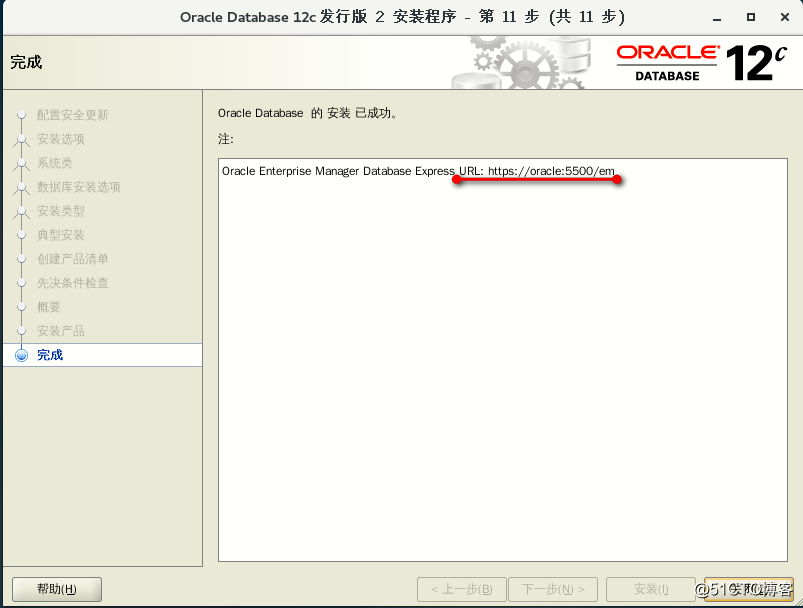Select the 典型安装 step entry
The image size is (803, 608).
(x=22, y=235)
